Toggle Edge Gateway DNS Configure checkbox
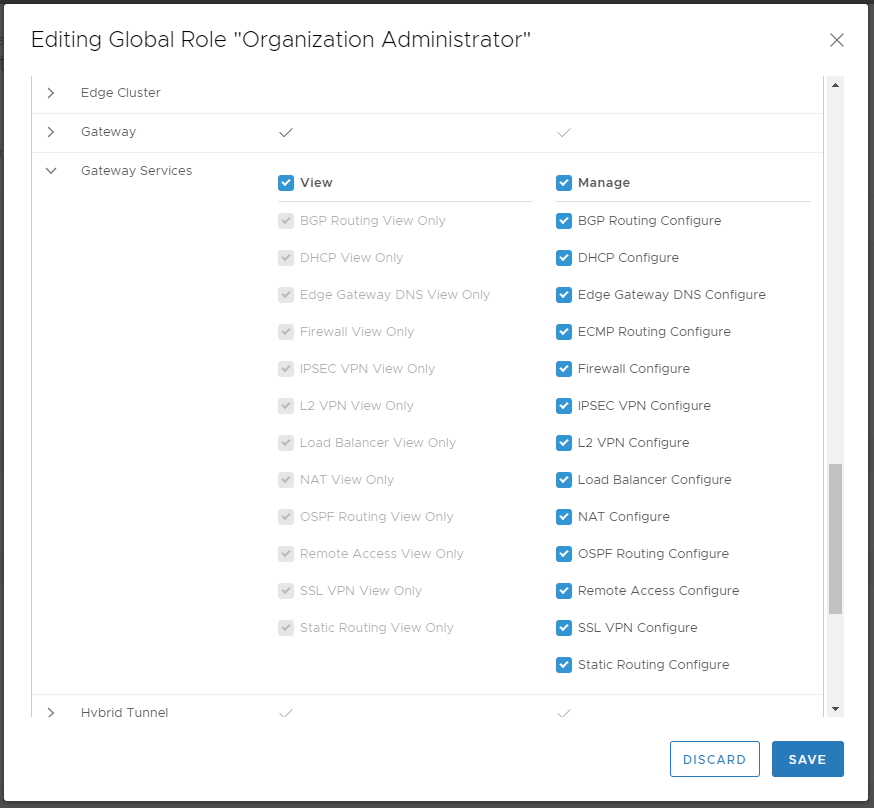Viewport: 874px width, 808px height. tap(564, 295)
